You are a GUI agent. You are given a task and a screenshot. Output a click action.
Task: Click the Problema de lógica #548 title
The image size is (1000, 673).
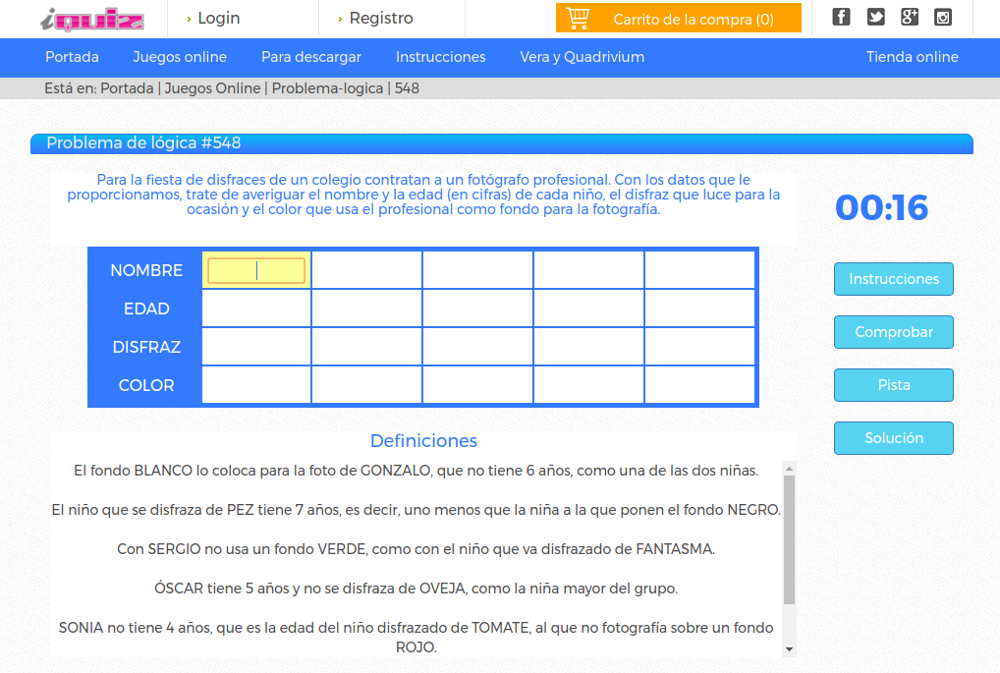click(143, 143)
